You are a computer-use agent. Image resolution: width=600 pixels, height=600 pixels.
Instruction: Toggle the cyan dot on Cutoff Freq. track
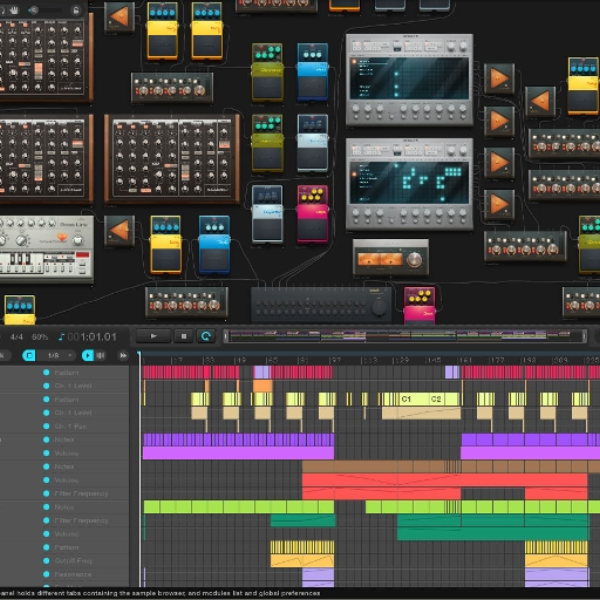pyautogui.click(x=46, y=561)
